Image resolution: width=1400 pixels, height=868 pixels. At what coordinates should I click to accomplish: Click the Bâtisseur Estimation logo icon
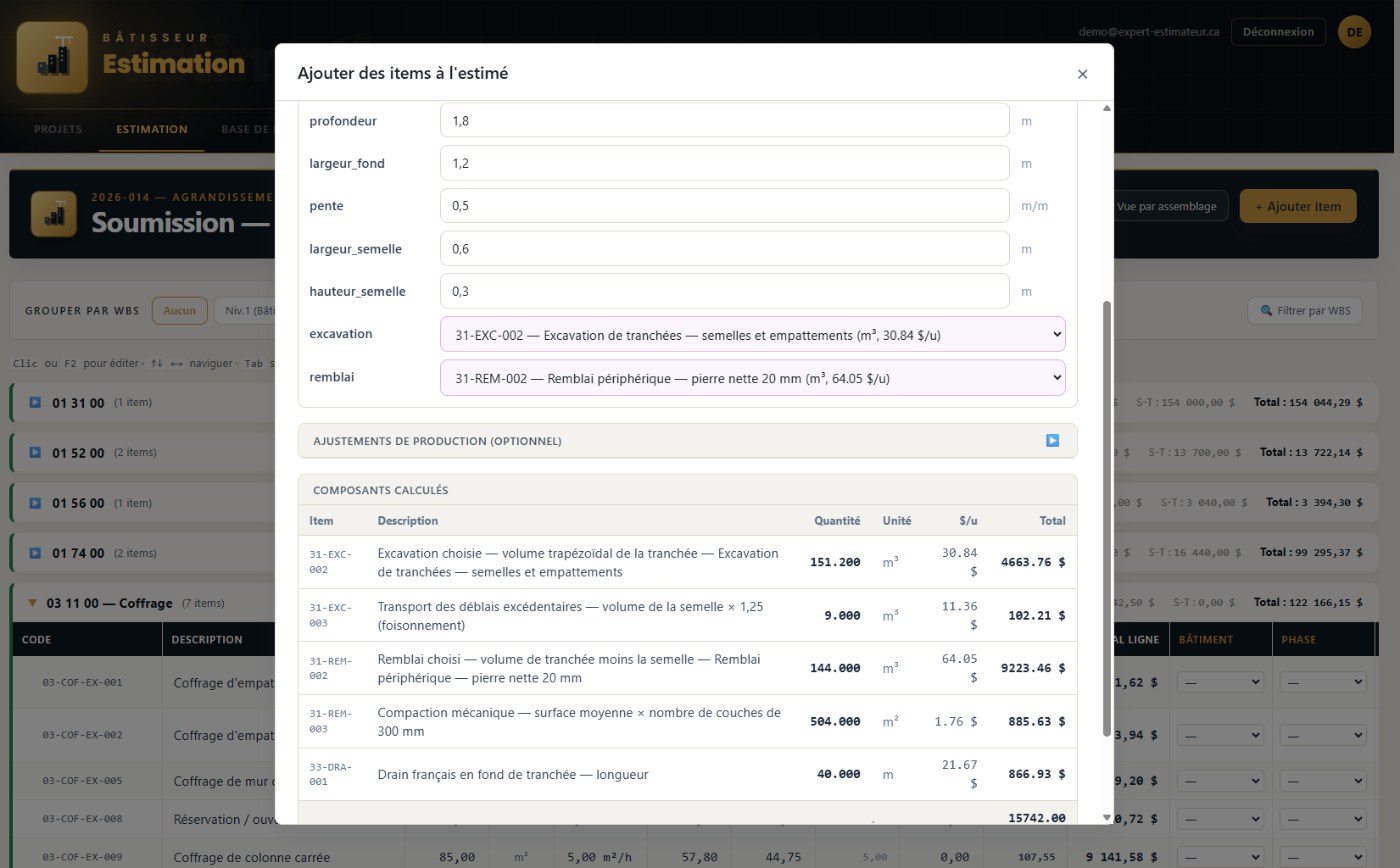pos(52,58)
